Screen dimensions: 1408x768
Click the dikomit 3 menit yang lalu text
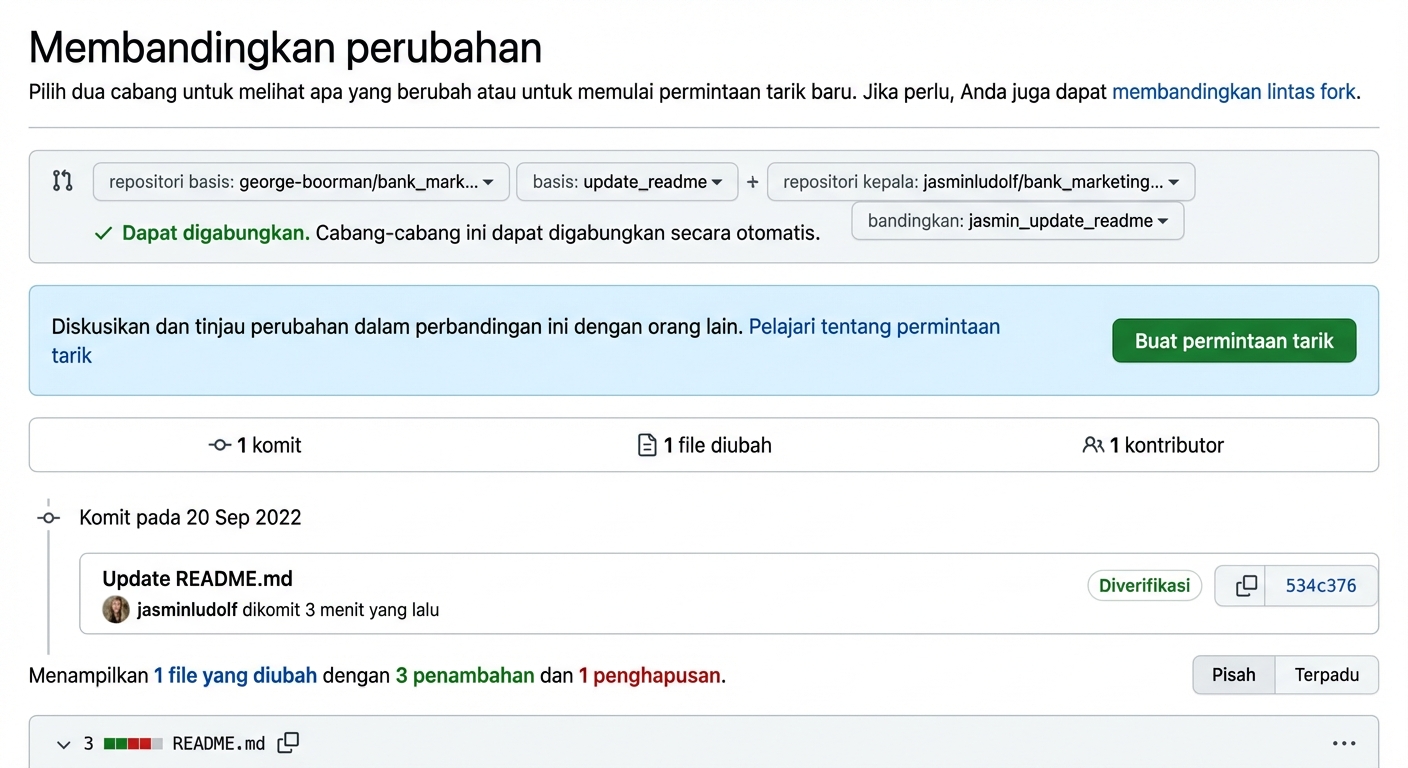tap(341, 610)
